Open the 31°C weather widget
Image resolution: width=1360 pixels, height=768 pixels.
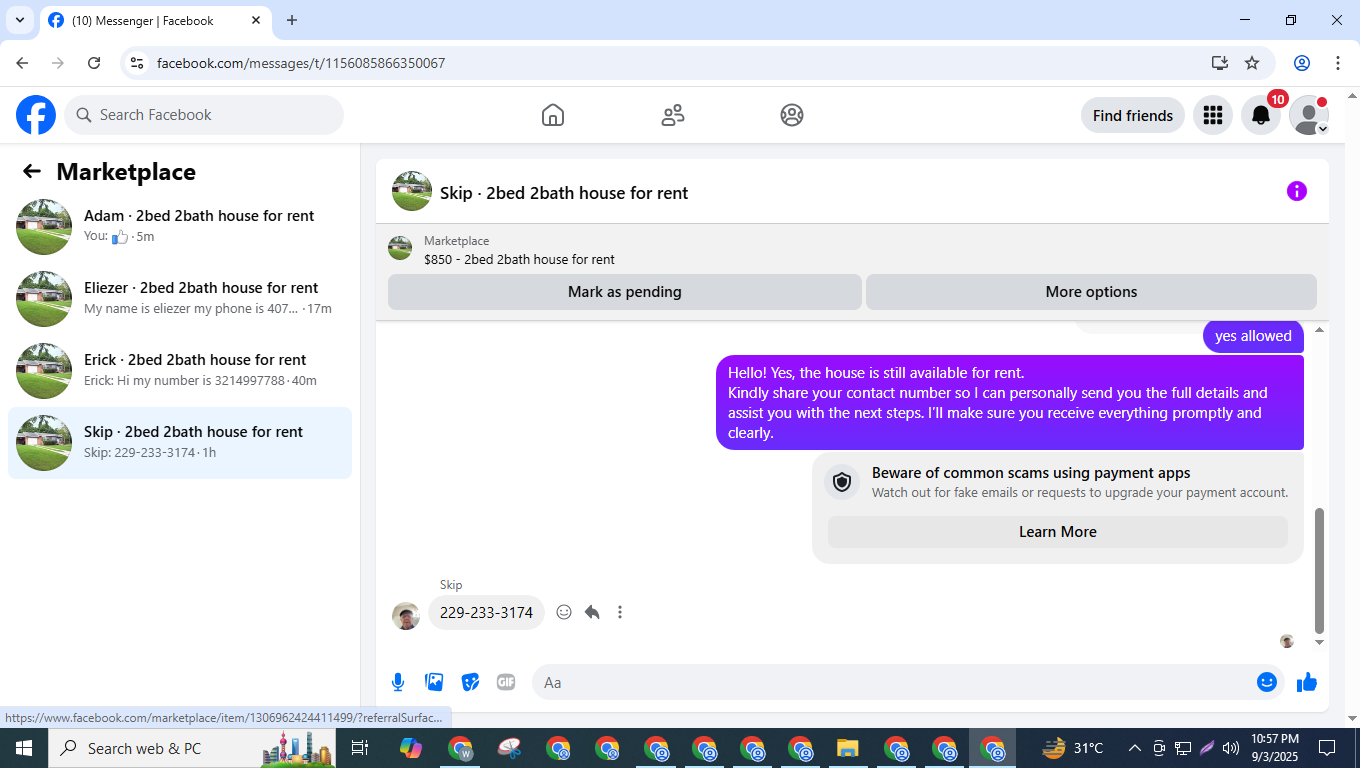[x=1073, y=748]
